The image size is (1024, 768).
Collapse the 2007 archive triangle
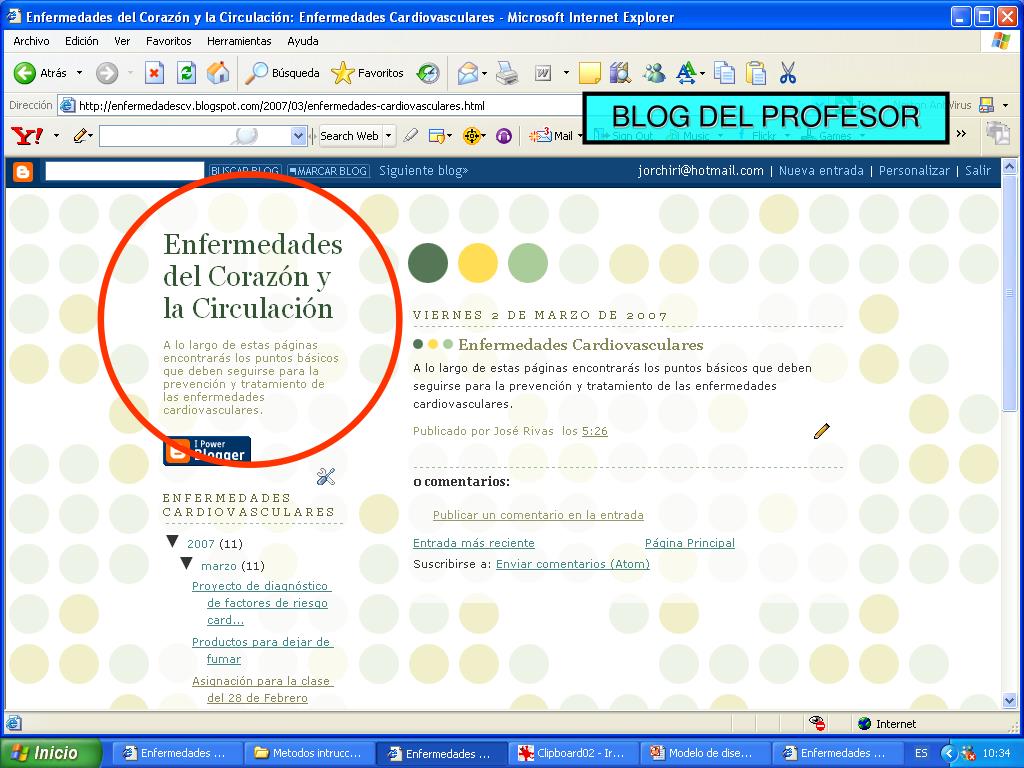pyautogui.click(x=172, y=541)
